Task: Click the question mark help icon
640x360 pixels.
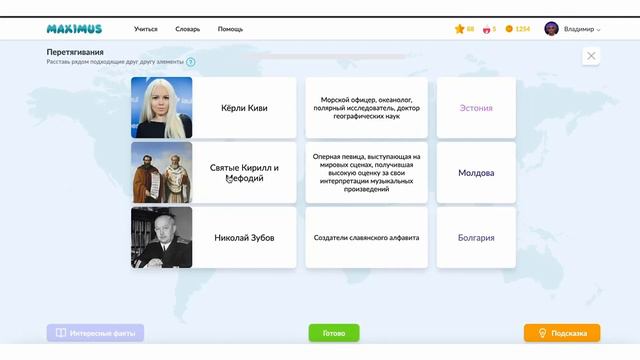Action: coord(191,62)
